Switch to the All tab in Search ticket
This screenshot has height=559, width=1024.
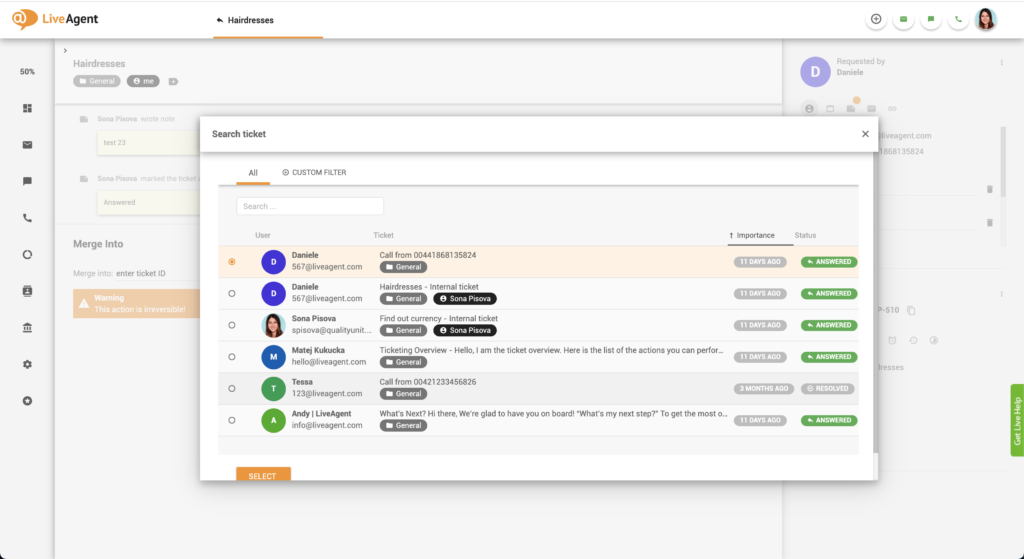point(253,173)
